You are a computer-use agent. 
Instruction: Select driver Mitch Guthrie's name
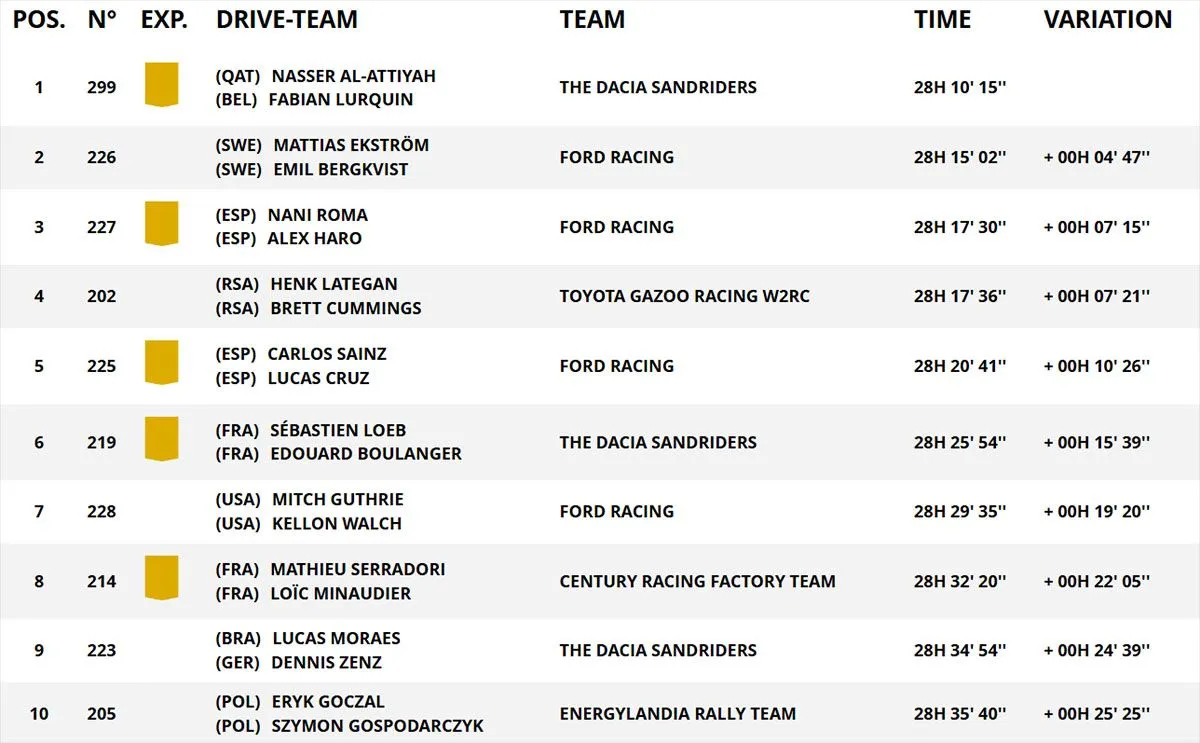click(x=337, y=499)
